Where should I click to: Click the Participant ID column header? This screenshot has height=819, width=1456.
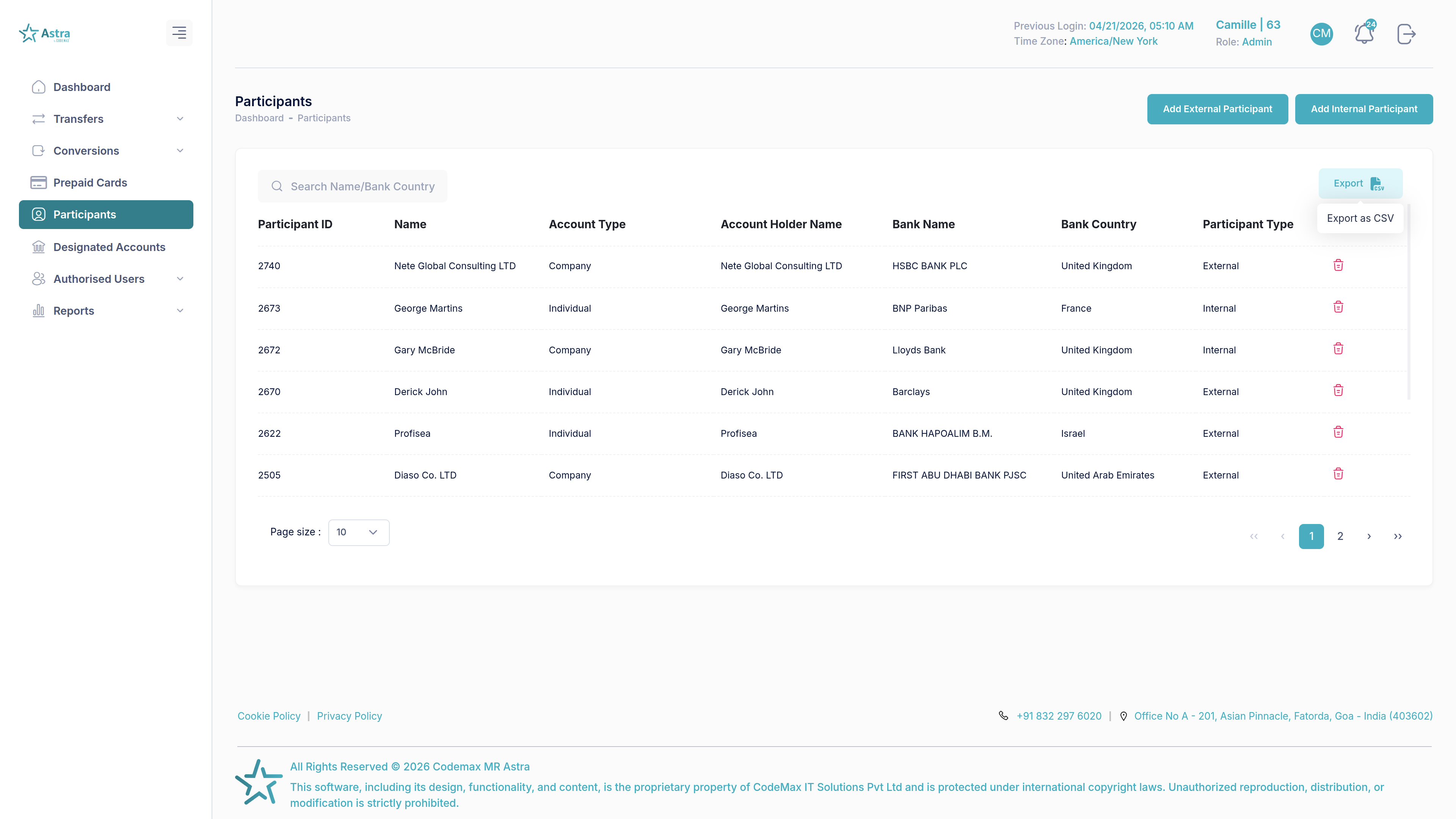295,224
